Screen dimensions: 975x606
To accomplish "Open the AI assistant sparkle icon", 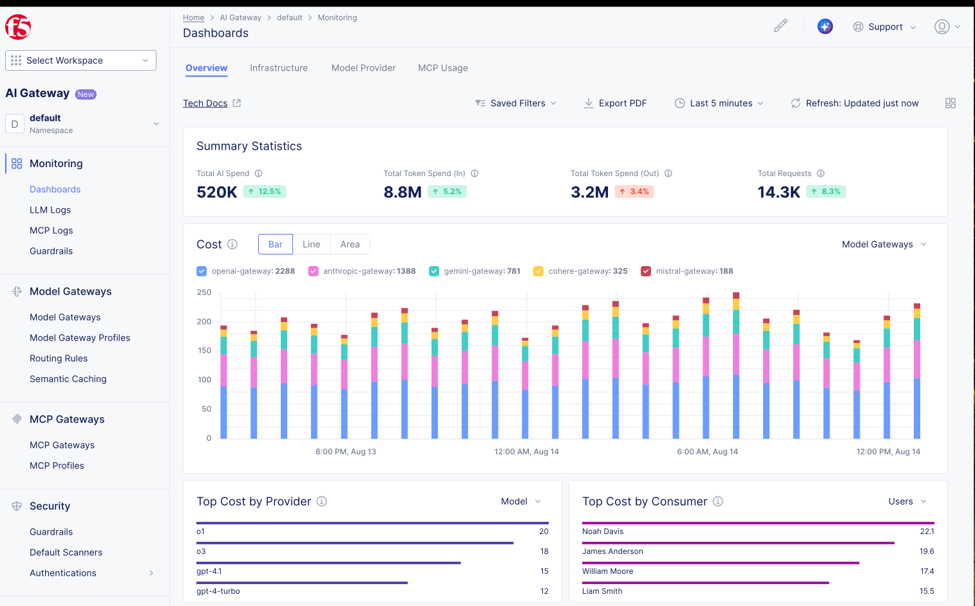I will click(825, 26).
